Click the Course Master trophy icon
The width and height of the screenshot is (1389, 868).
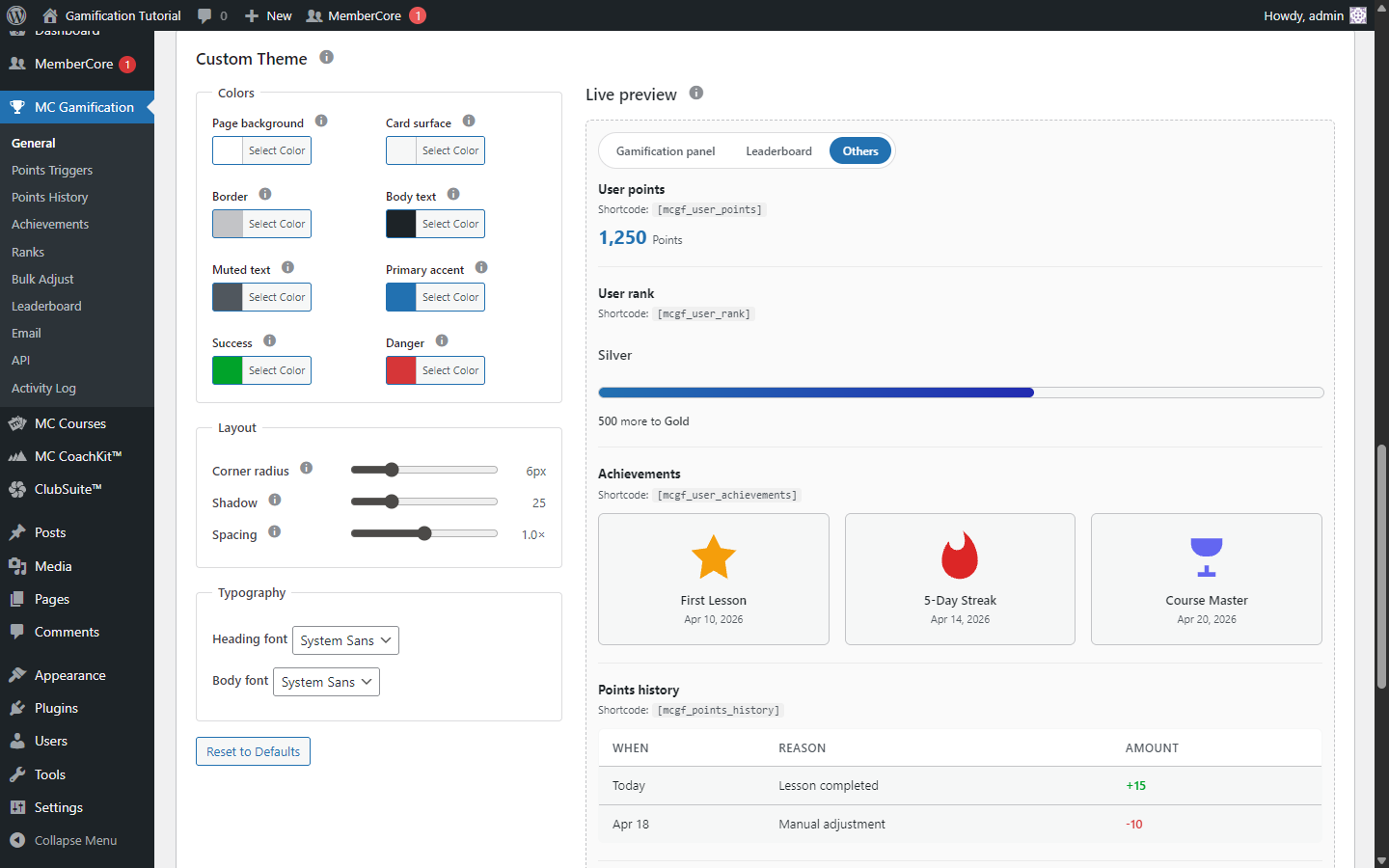pyautogui.click(x=1207, y=556)
